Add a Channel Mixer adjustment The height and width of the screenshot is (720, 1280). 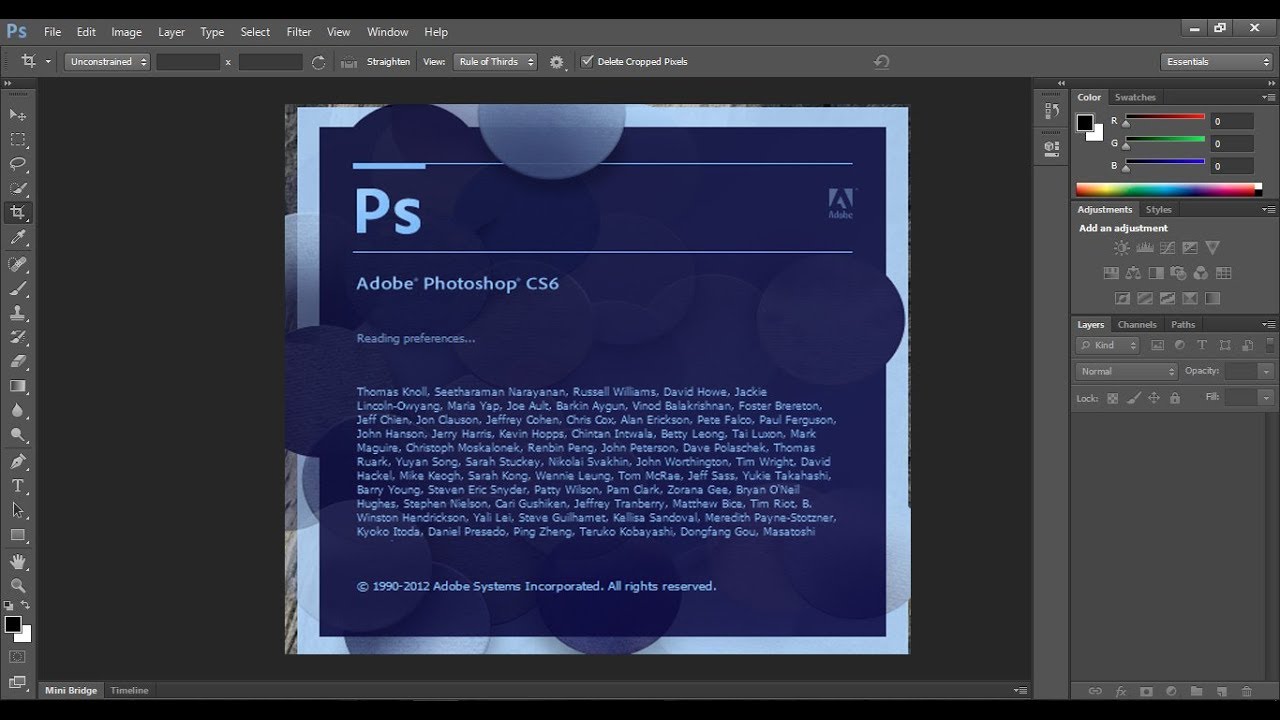coord(1201,273)
